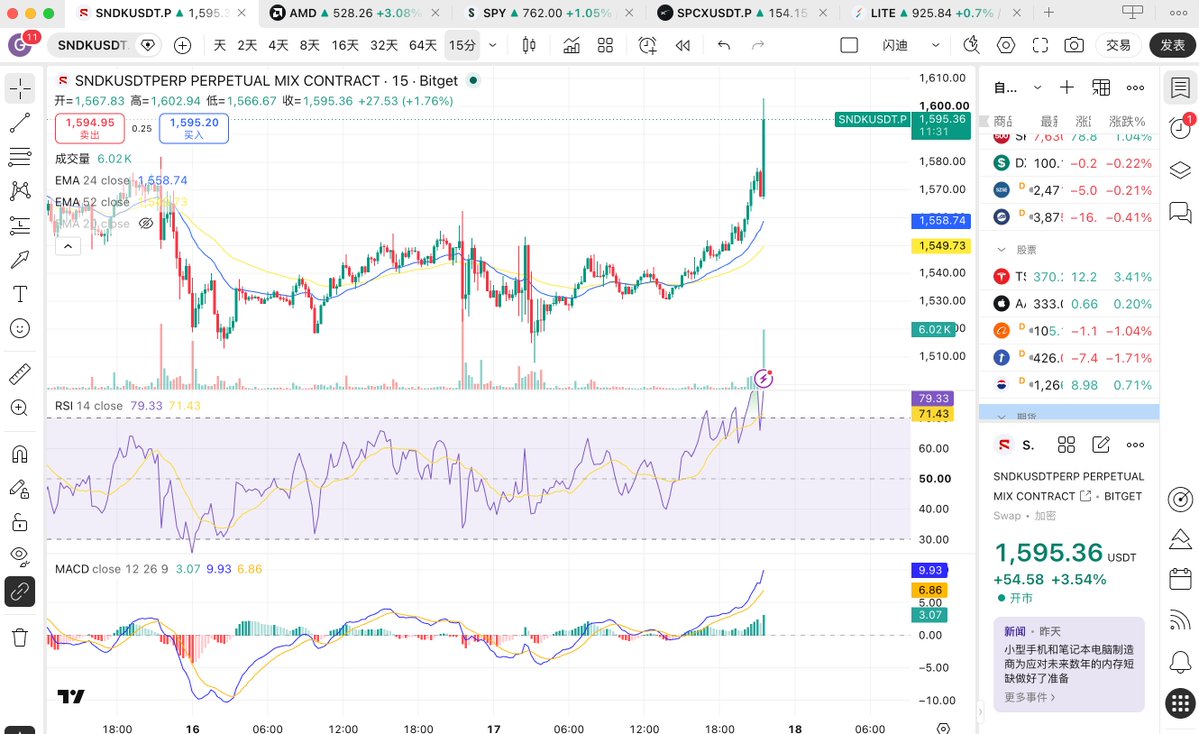Open the calendar panel in right sidebar
The height and width of the screenshot is (734, 1199).
pyautogui.click(x=1180, y=578)
